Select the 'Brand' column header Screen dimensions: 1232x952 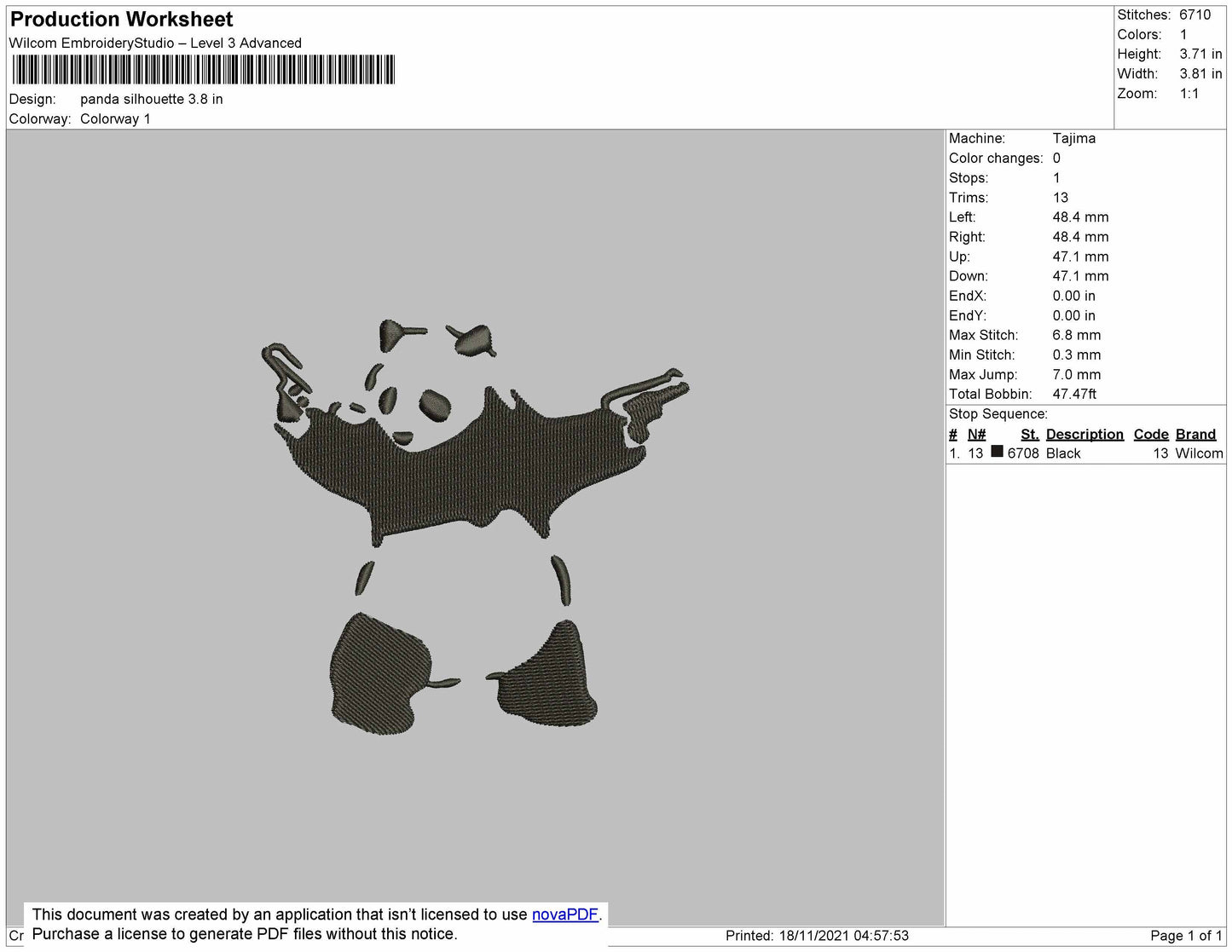pos(1195,434)
